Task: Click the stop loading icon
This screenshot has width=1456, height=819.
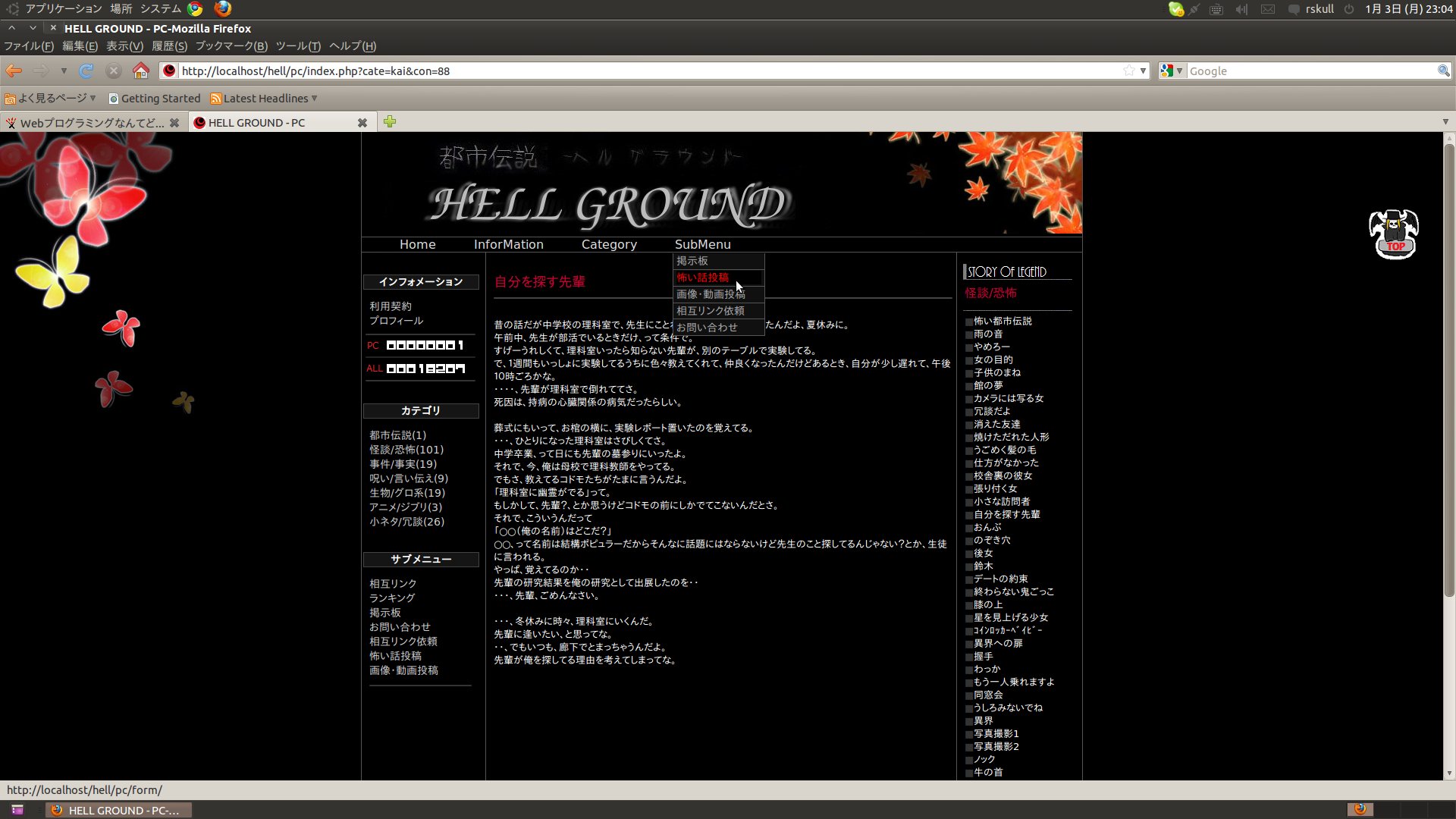Action: [113, 71]
